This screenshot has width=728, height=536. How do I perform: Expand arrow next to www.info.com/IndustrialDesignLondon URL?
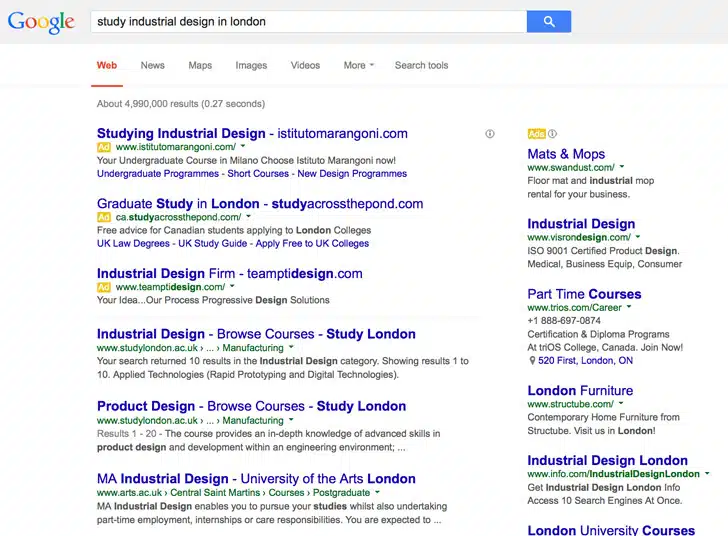[707, 473]
